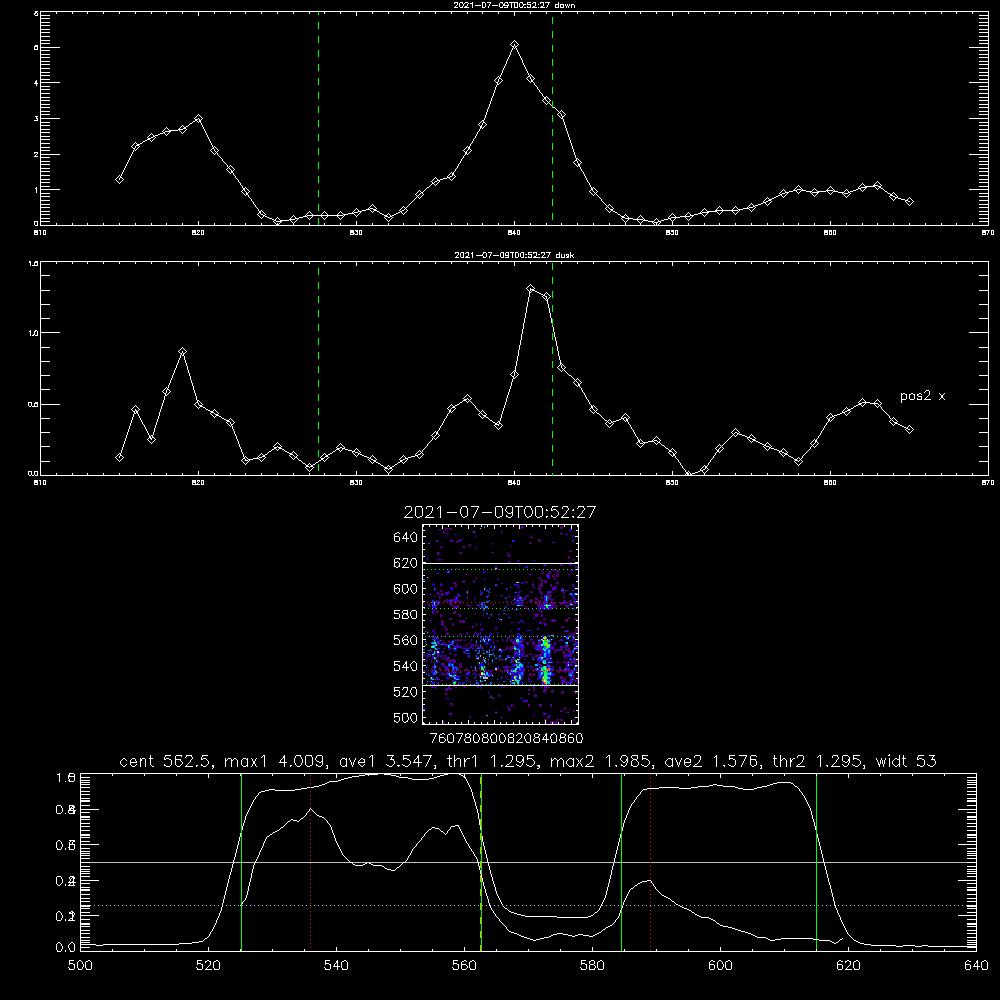
Task: Click left green dashed line in dawn plot
Action: [318, 118]
